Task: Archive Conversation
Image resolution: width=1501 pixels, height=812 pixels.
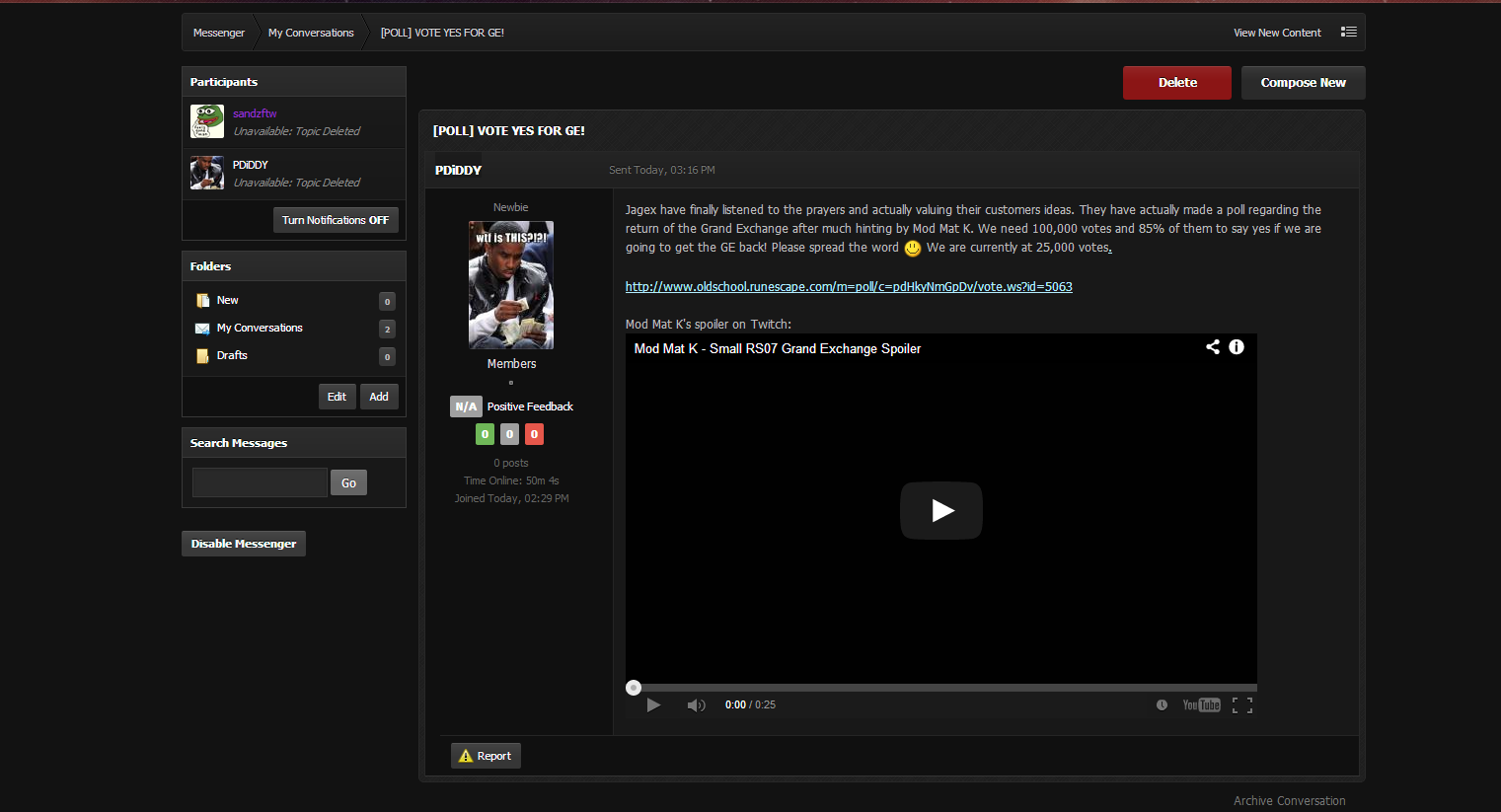Action: click(x=1290, y=801)
